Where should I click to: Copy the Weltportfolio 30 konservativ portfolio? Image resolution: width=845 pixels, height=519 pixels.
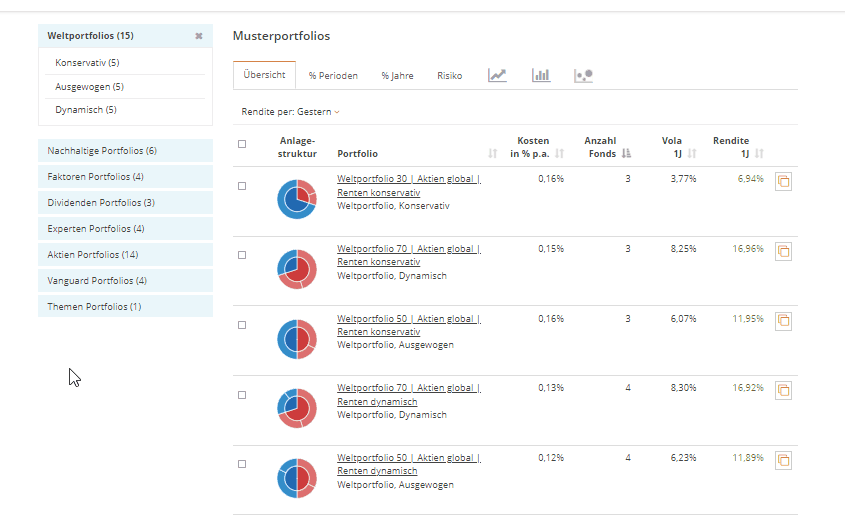tap(784, 181)
